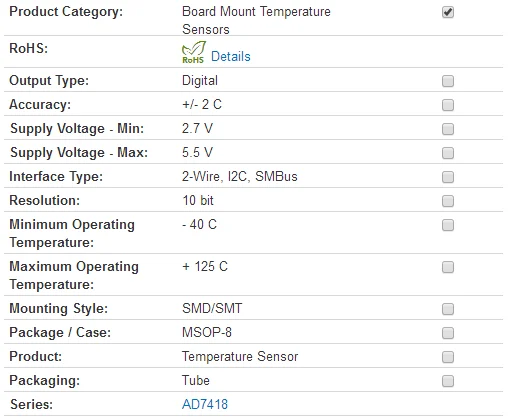
Task: Click the 'Mounting Style:' label
Action: 59,309
